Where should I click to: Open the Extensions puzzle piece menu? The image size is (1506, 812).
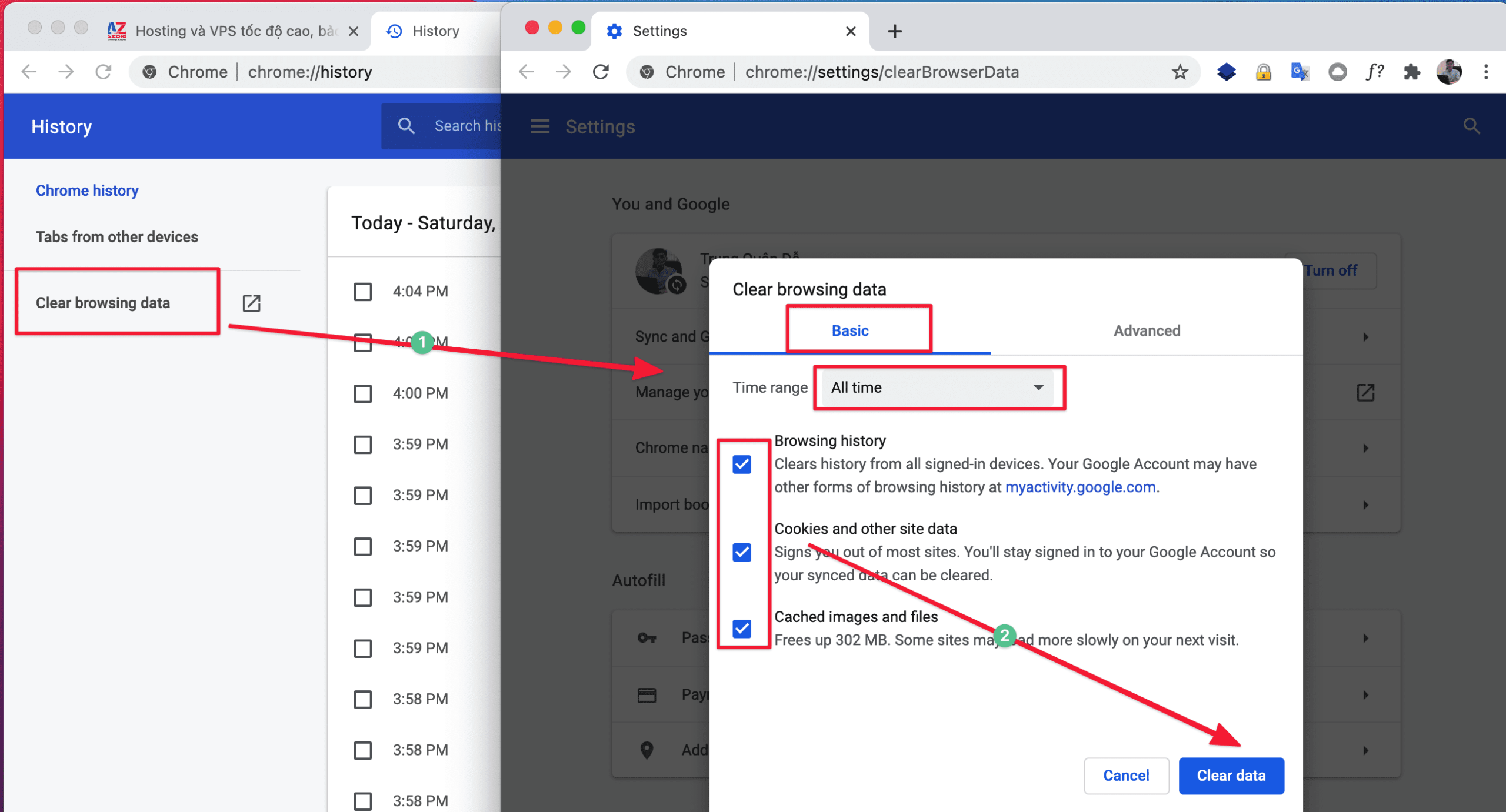pyautogui.click(x=1411, y=72)
